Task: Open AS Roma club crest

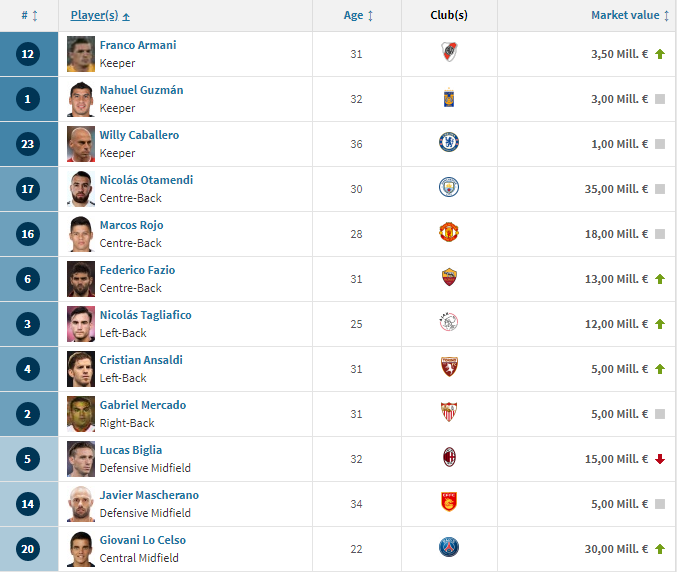Action: [x=449, y=277]
